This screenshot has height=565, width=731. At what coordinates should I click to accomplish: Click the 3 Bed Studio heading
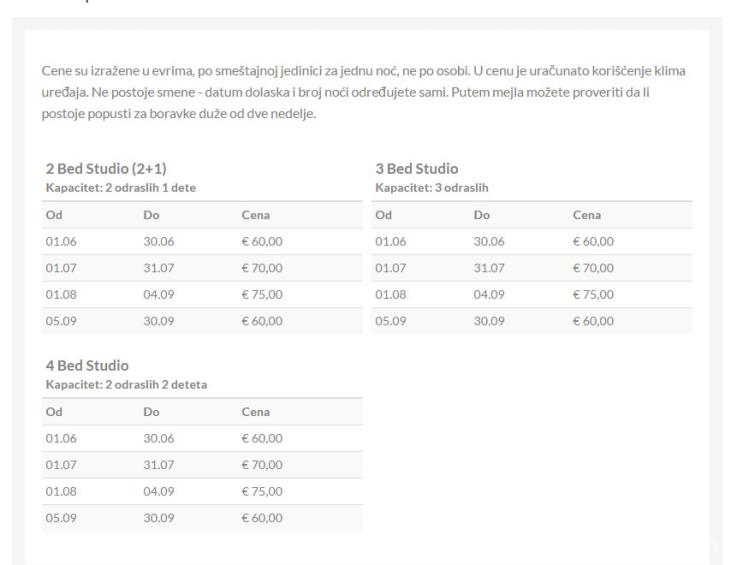click(417, 169)
